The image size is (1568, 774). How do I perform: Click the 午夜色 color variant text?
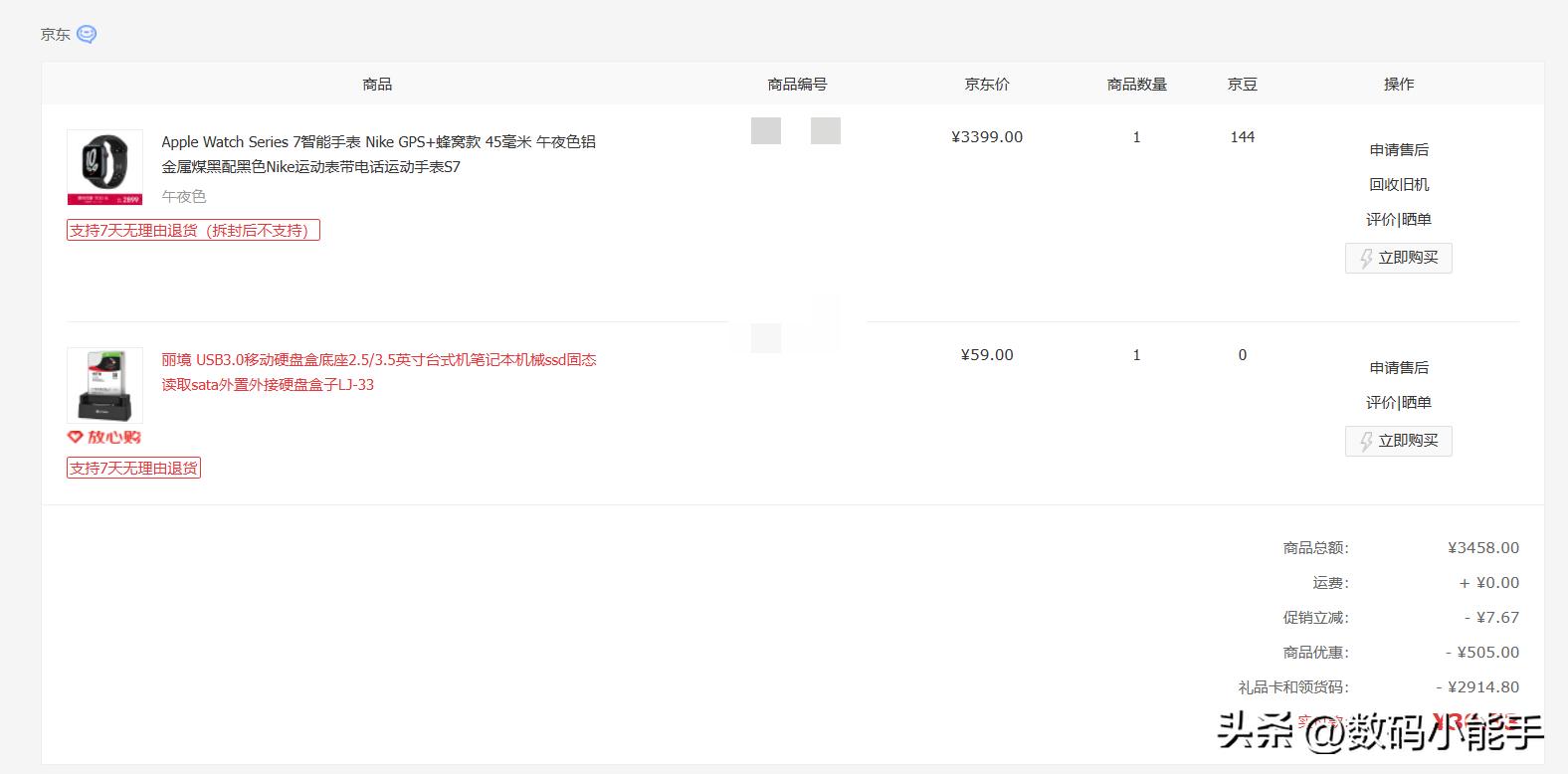tap(184, 197)
